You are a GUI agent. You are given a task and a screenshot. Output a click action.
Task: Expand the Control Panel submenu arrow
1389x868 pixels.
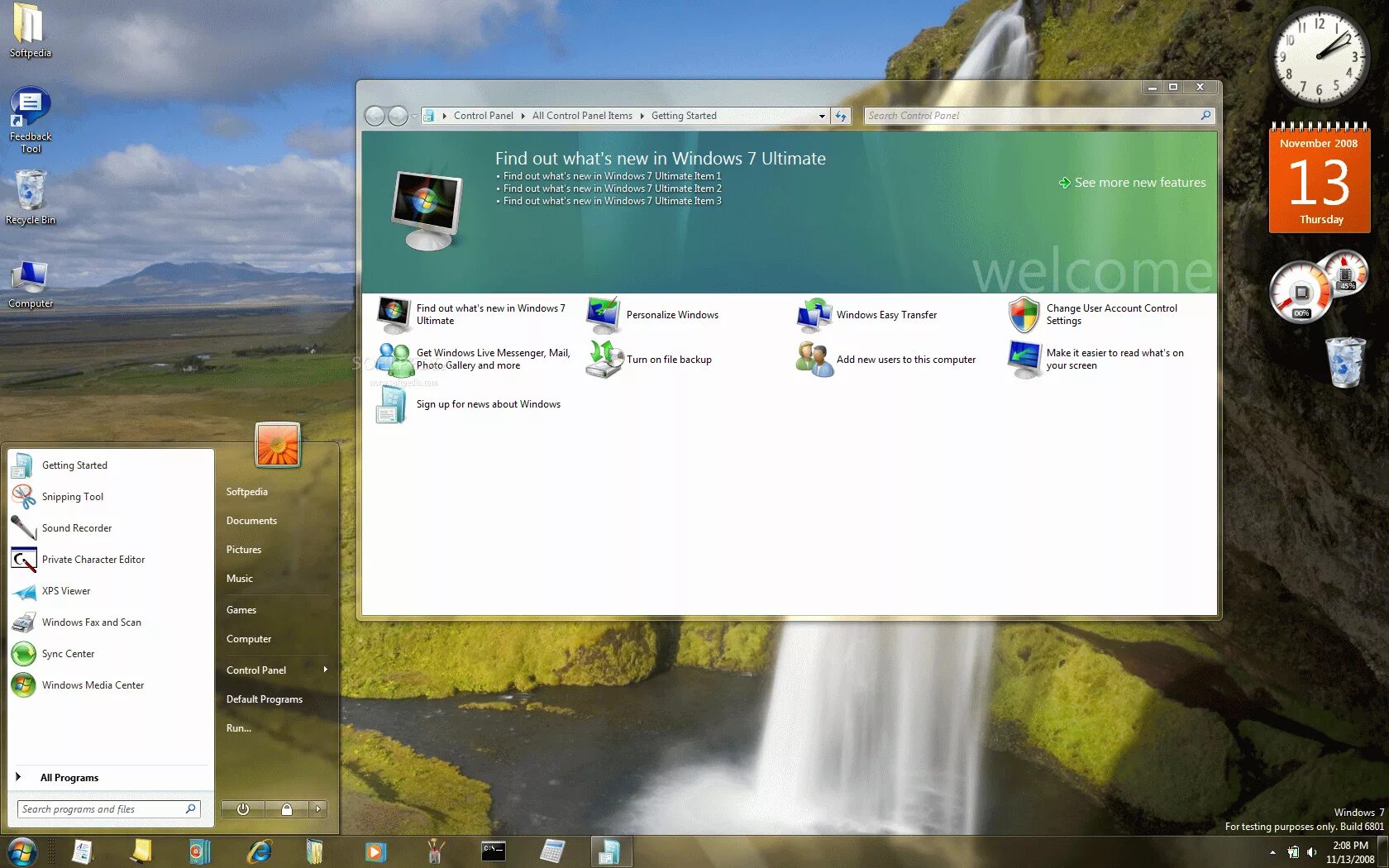325,670
